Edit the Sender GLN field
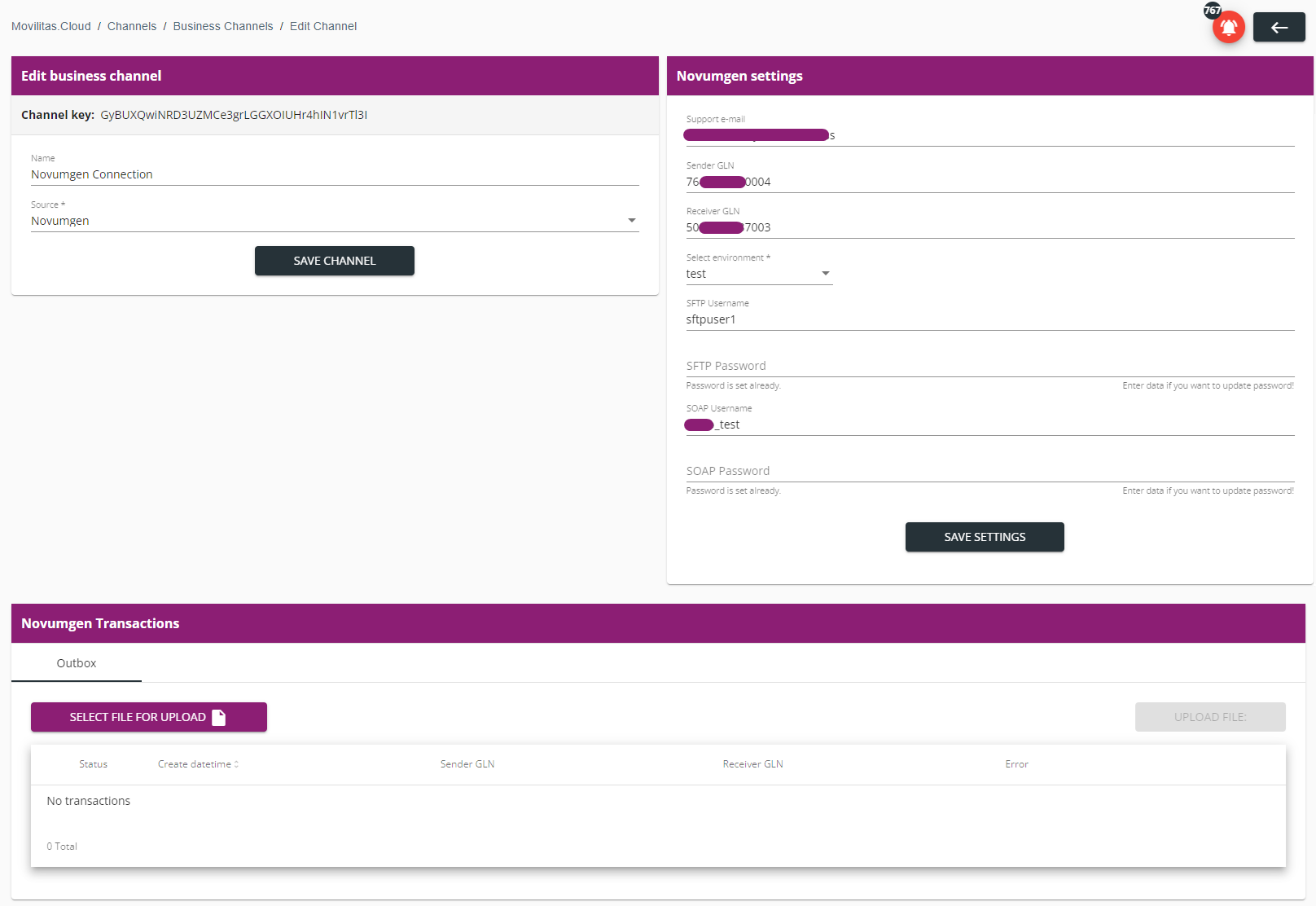Image resolution: width=1316 pixels, height=906 pixels. coord(990,182)
